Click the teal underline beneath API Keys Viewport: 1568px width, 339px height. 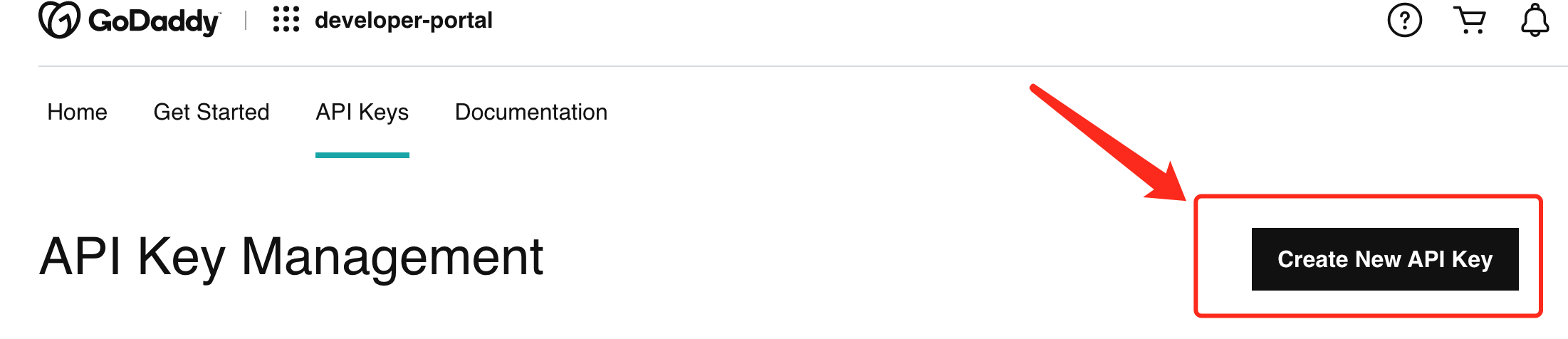[x=362, y=155]
